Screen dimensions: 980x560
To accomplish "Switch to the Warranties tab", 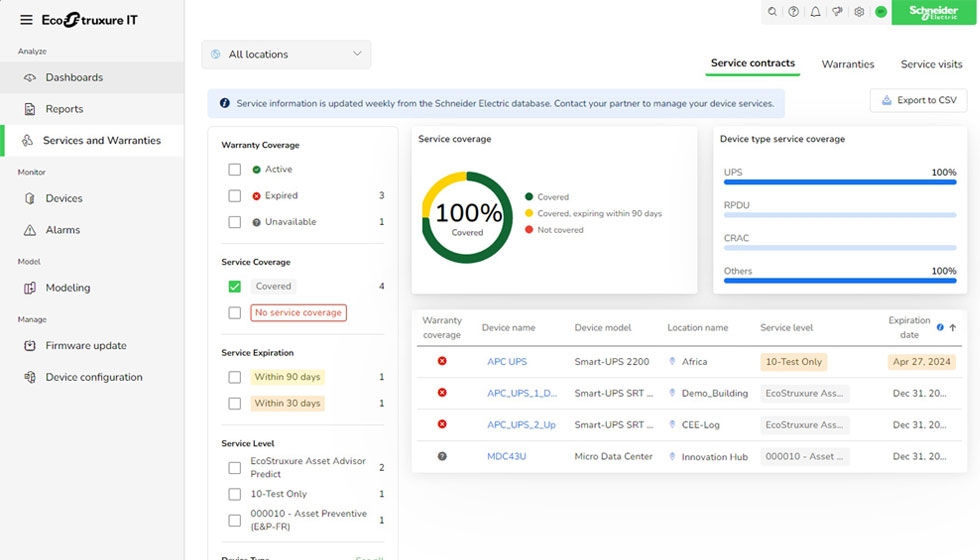I will 847,64.
